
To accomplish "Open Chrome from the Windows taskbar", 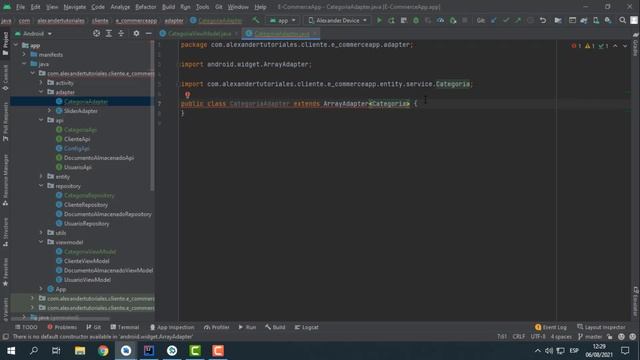I will pos(103,351).
